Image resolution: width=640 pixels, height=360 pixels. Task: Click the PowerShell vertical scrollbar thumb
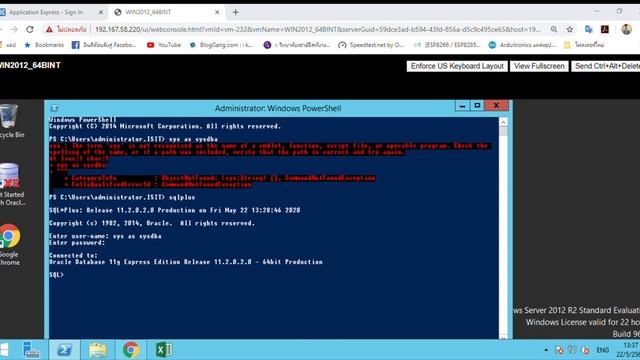(x=503, y=131)
